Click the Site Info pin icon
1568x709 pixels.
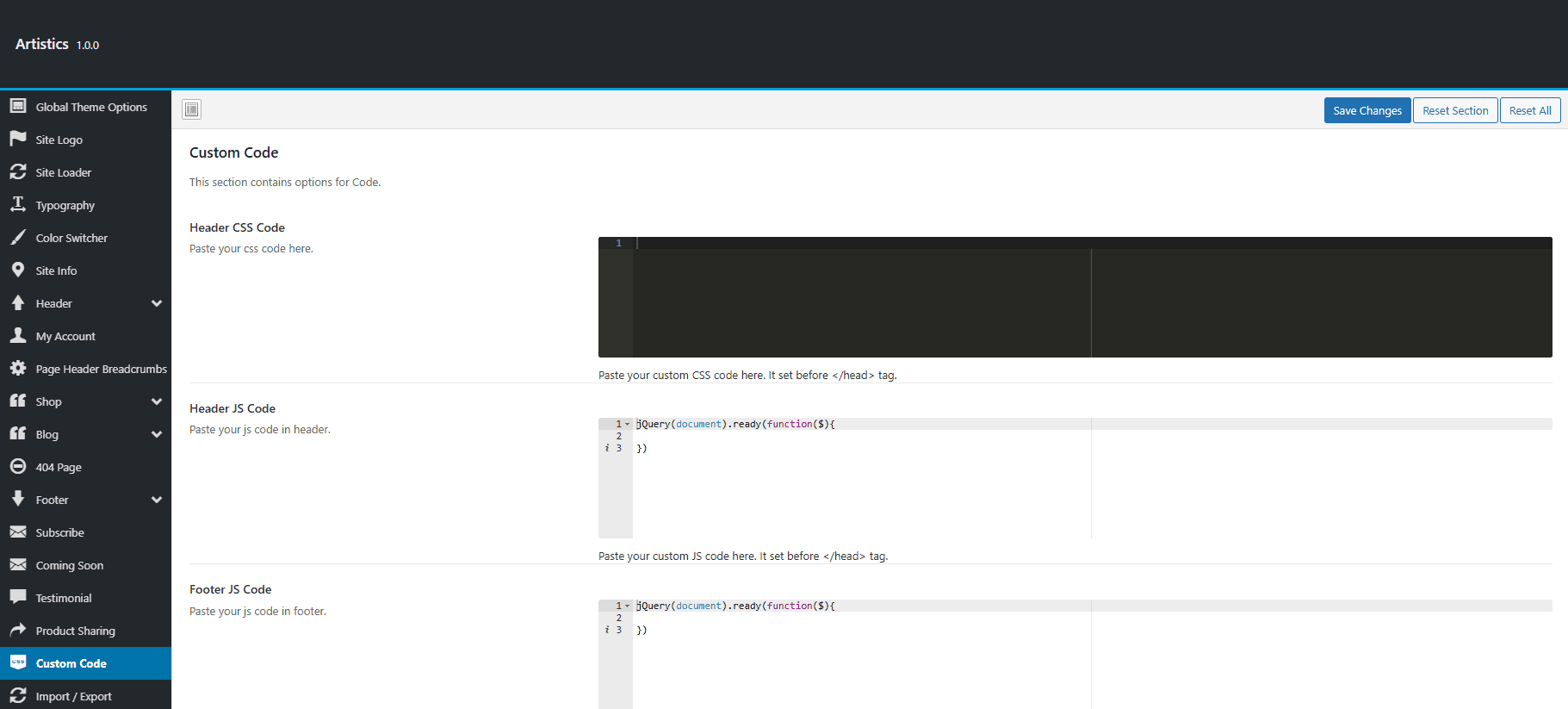pyautogui.click(x=18, y=270)
